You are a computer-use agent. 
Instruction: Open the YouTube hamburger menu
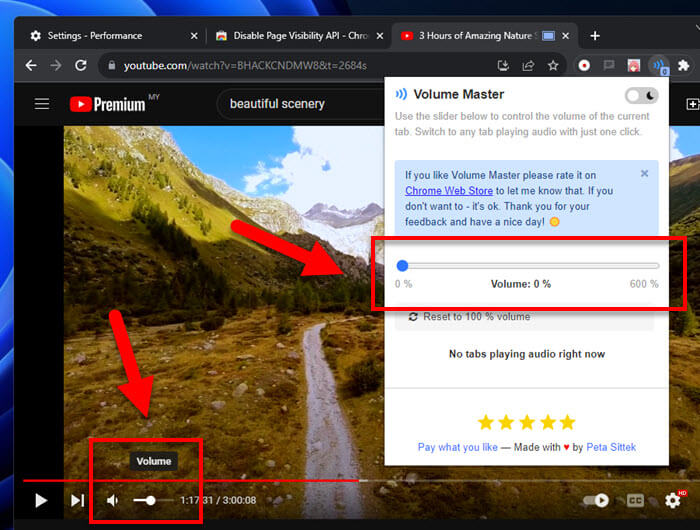(42, 104)
